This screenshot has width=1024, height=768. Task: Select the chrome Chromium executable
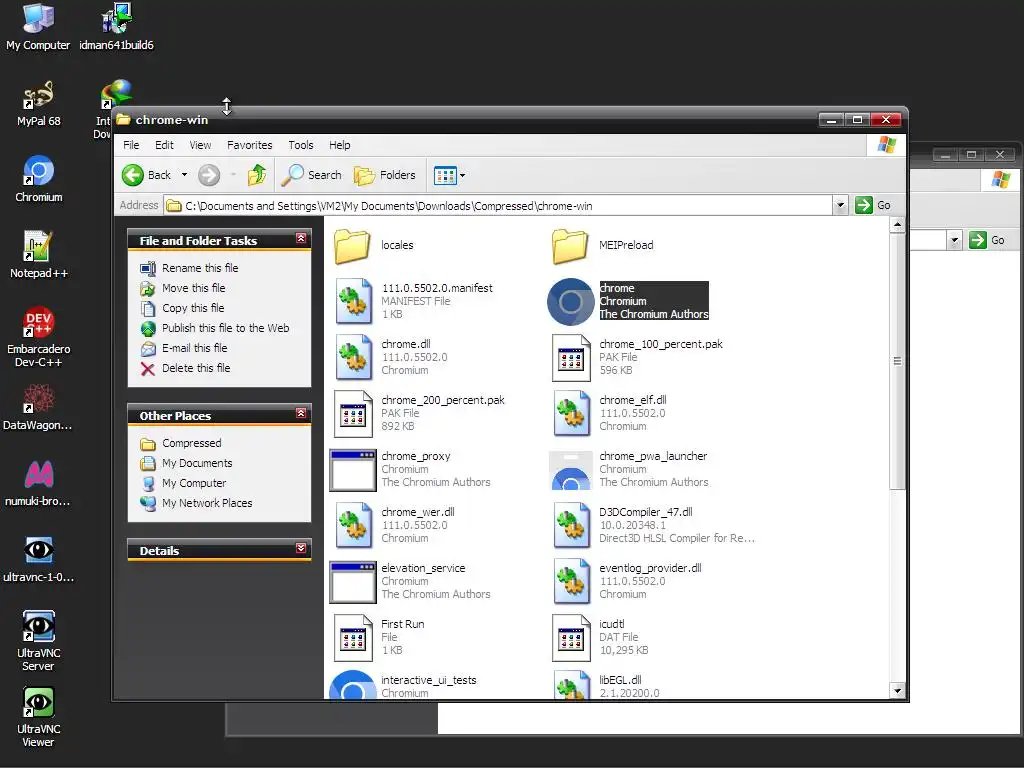(x=628, y=301)
